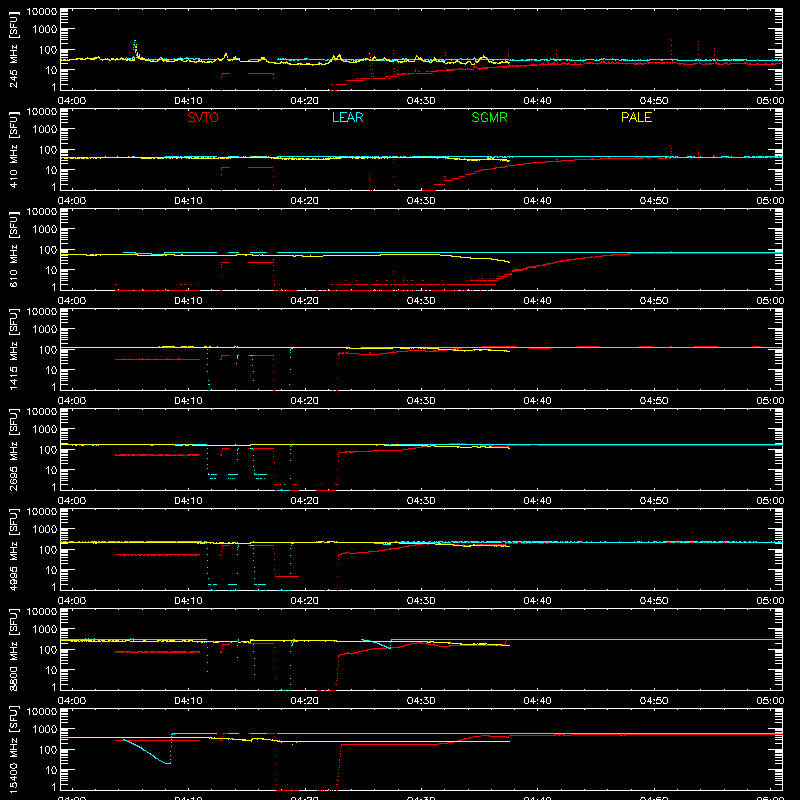
Task: Click the 100 y-axis value of the 2695 MHz panel
Action: [48, 450]
